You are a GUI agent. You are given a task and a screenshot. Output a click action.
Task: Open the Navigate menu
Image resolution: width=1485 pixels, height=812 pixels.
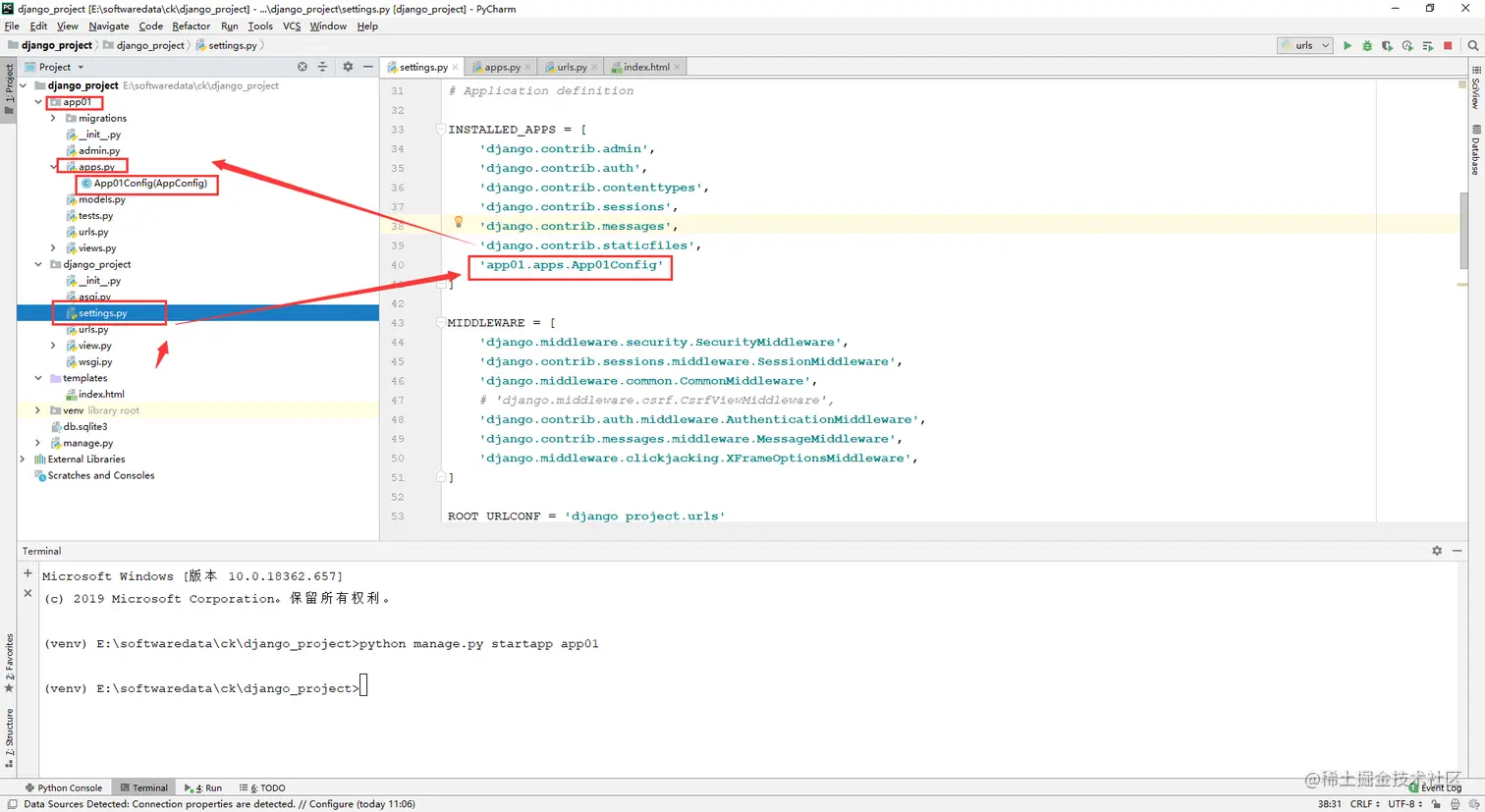pos(108,27)
